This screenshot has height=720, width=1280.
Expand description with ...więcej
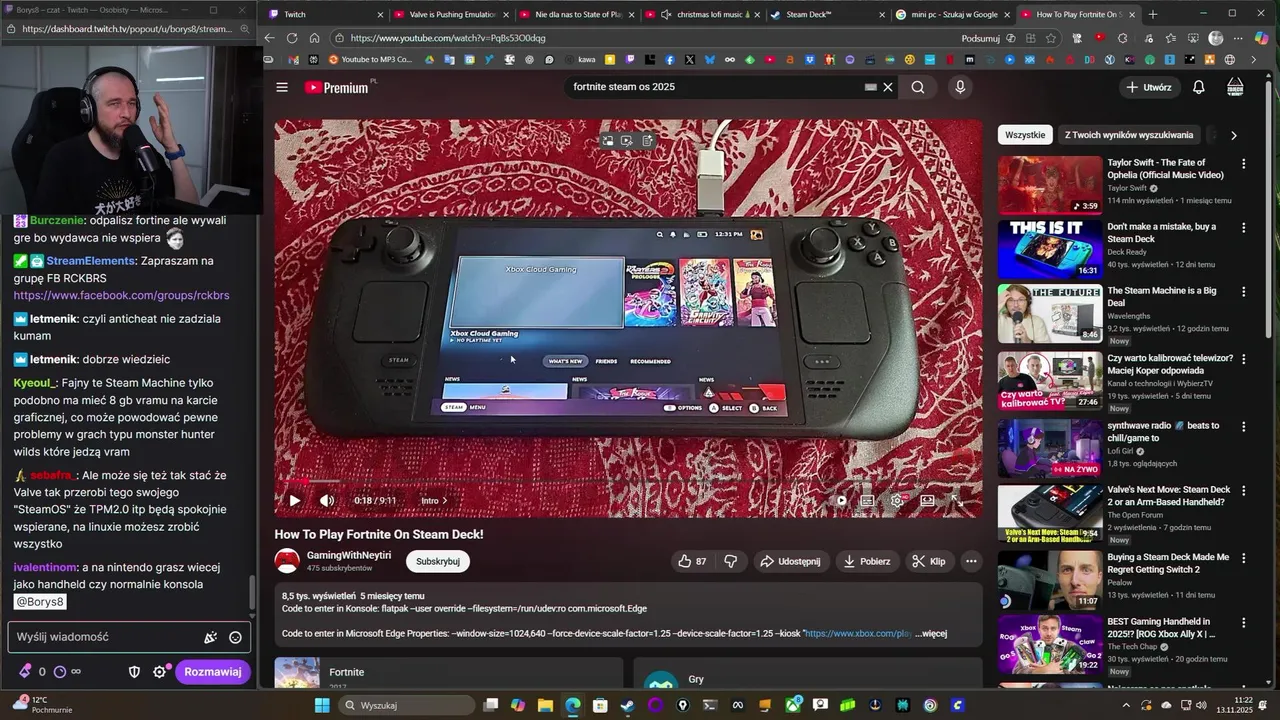pyautogui.click(x=931, y=633)
